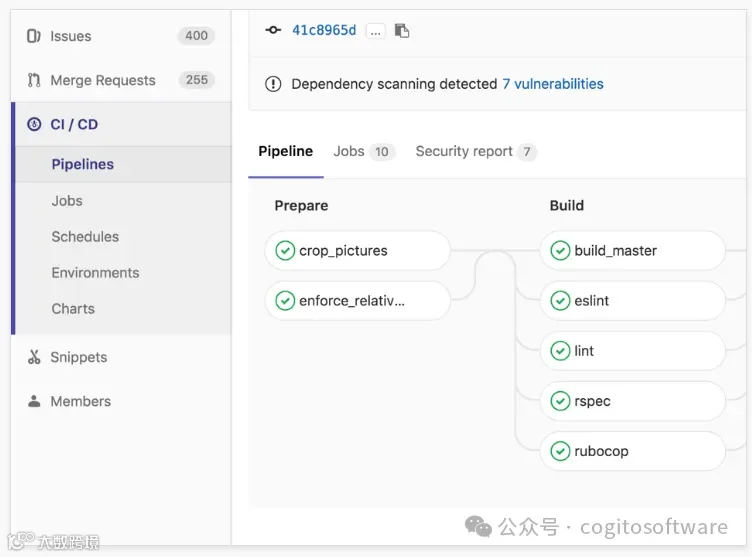This screenshot has width=752, height=557.
Task: Click the Members person icon
Action: tap(34, 401)
